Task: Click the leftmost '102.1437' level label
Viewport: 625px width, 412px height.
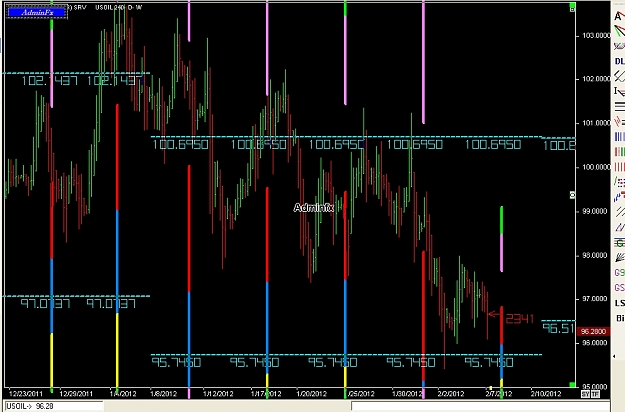Action: pyautogui.click(x=49, y=81)
